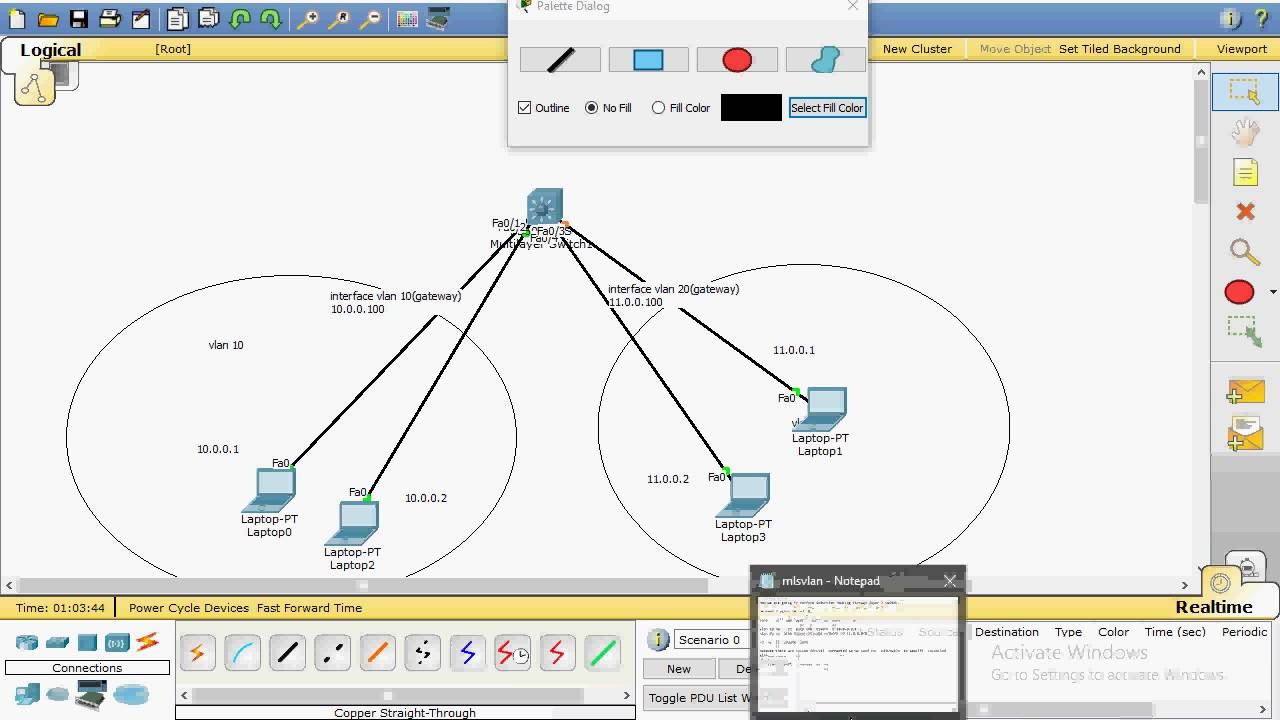Pick the line drawing tool in Palette Dialog
Viewport: 1280px width, 720px height.
tap(560, 60)
